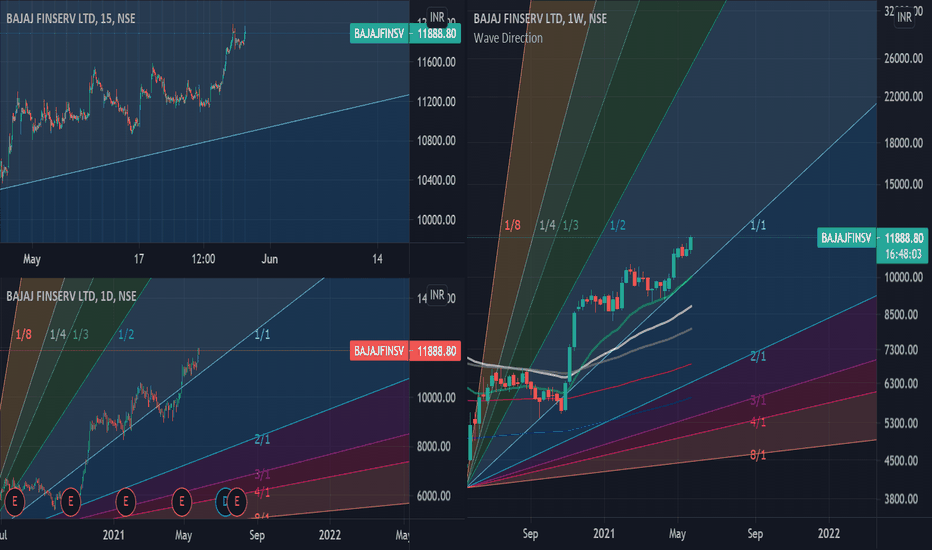Click the 1/8 Gann fan label on 1W chart
The image size is (932, 550).
(x=512, y=225)
